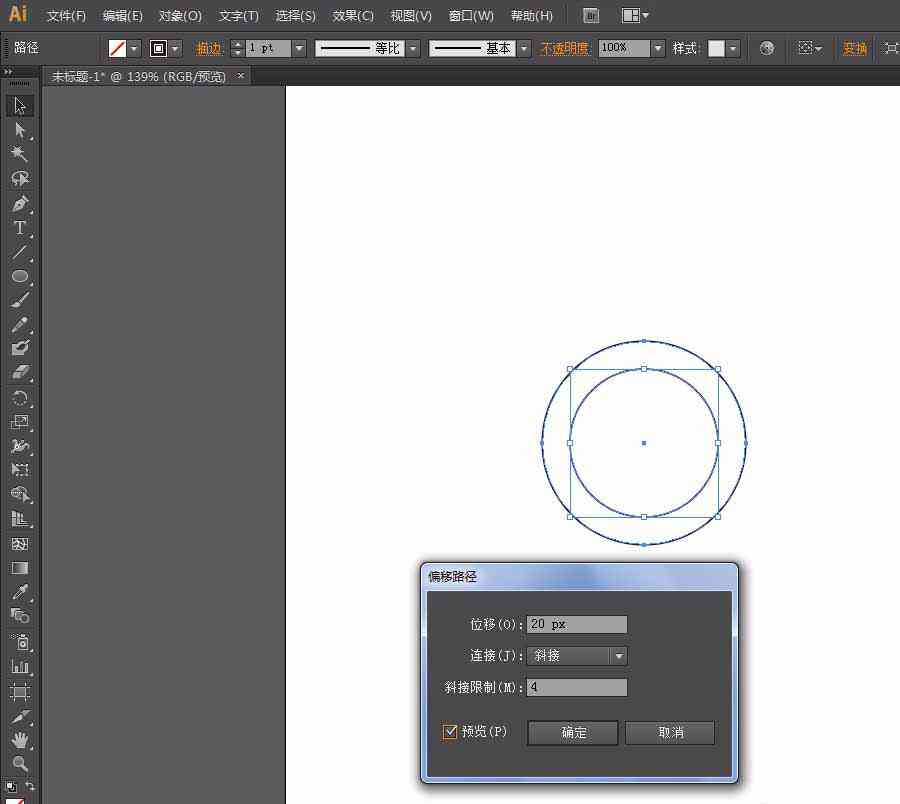Viewport: 900px width, 804px height.
Task: Select the Magic Wand tool
Action: click(20, 154)
